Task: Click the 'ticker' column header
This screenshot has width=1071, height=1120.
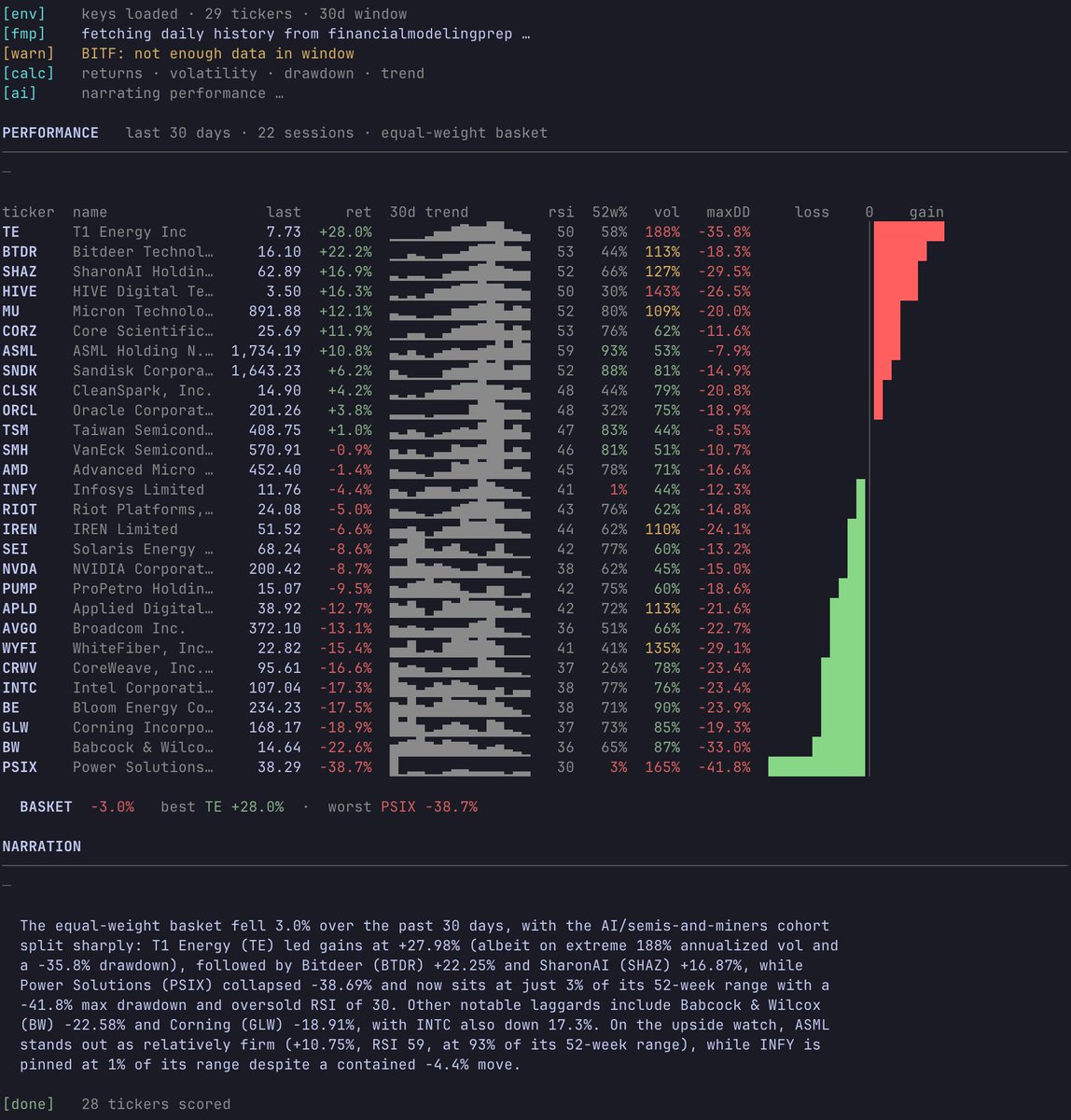Action: coord(28,212)
